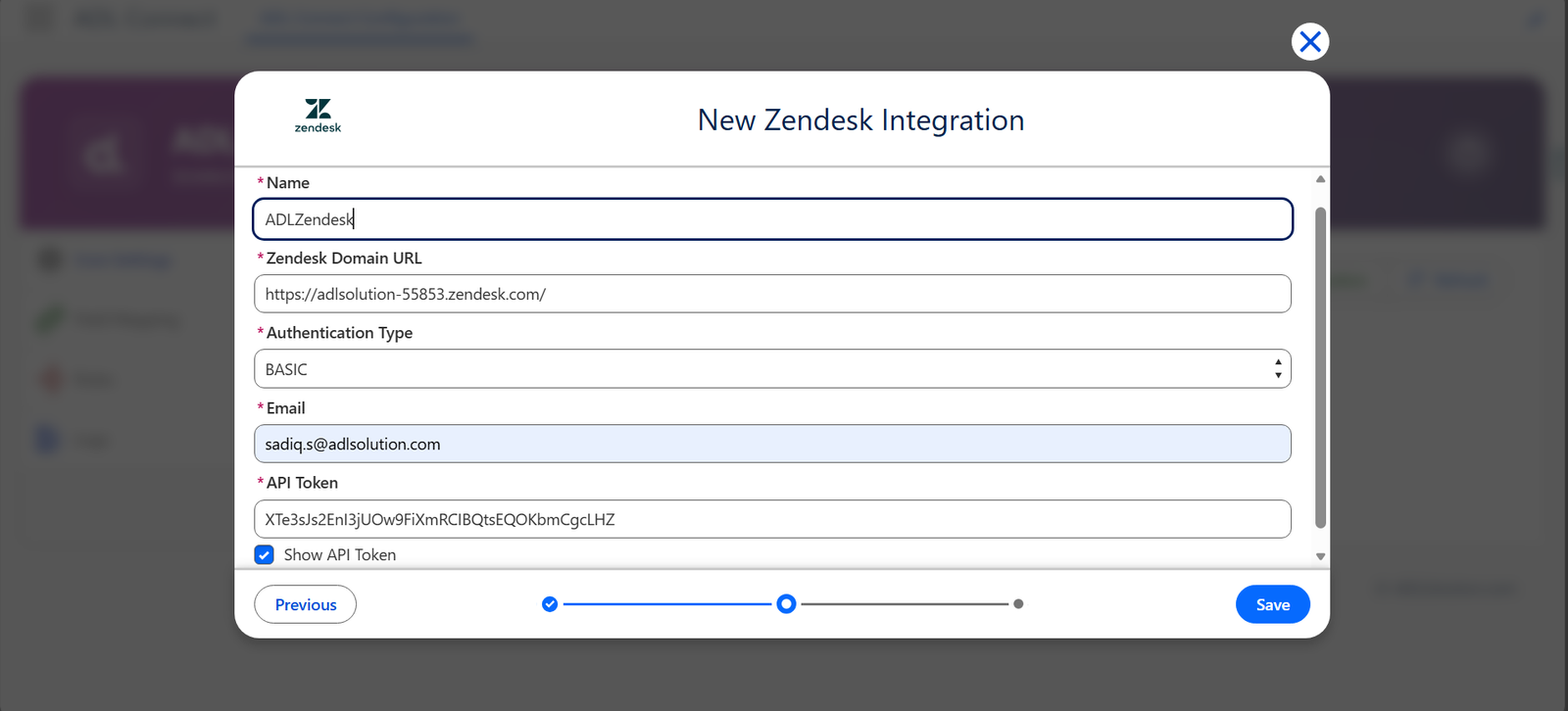Click the Zendesk Domain URL label
Screen dimensions: 1568x711
344,258
